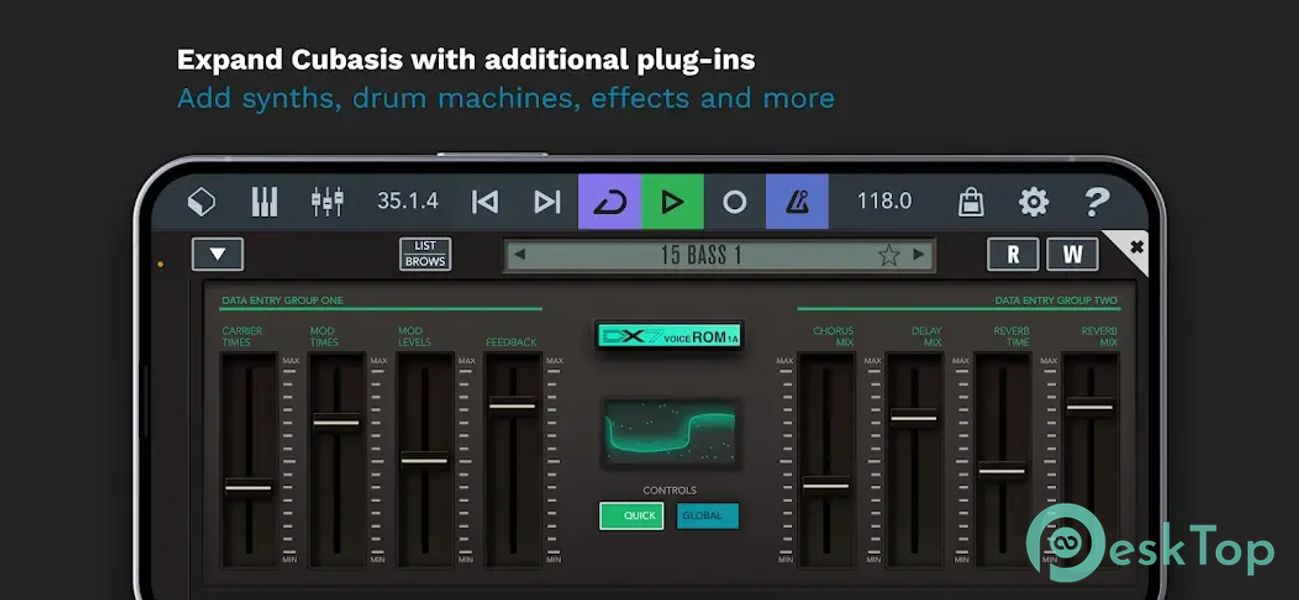Open the project media cube icon
Viewport: 1299px width, 600px height.
point(201,202)
